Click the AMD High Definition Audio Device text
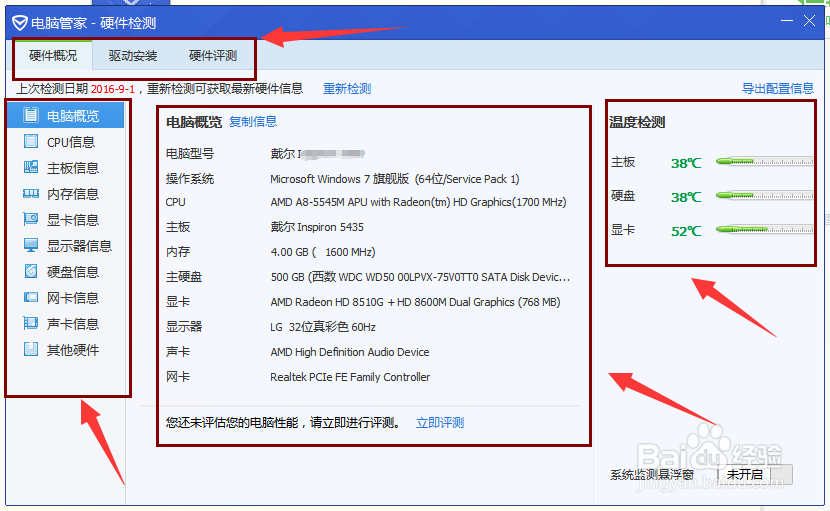The height and width of the screenshot is (511, 830). tap(350, 352)
